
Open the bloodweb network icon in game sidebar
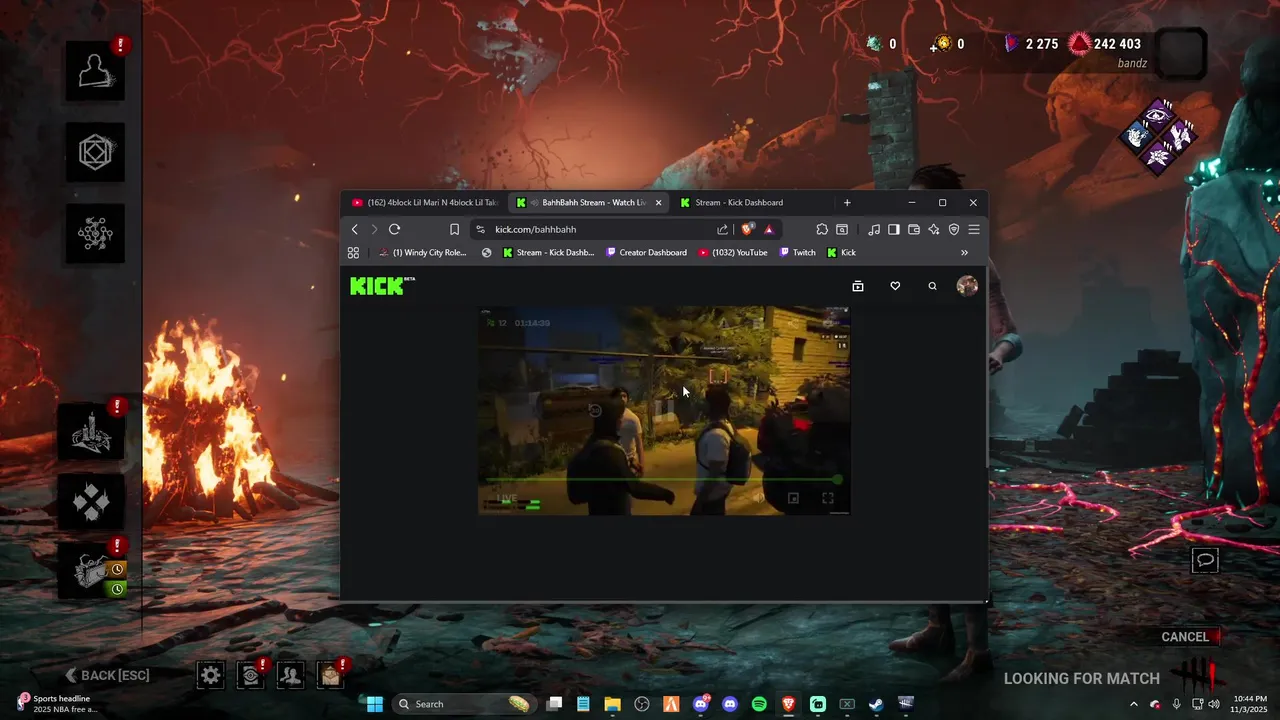(x=96, y=233)
